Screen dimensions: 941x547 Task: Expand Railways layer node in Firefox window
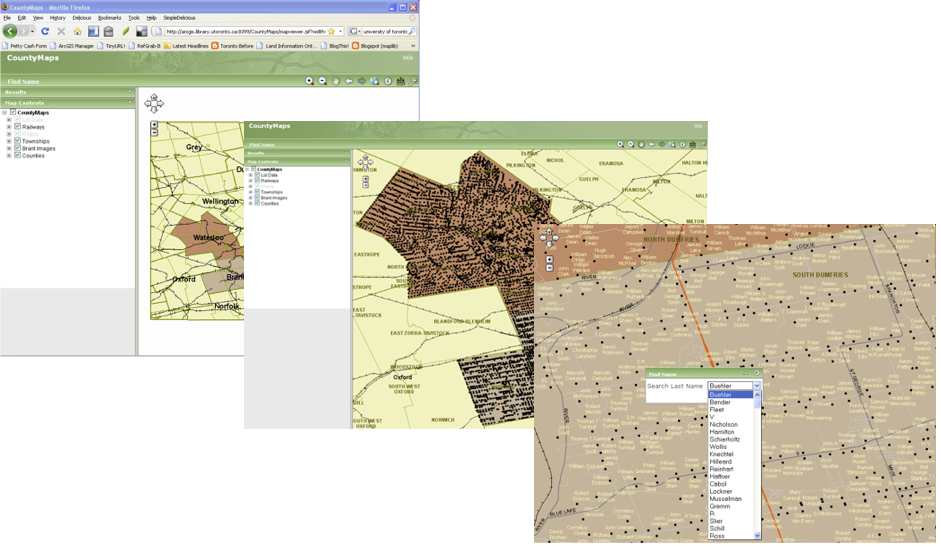pyautogui.click(x=9, y=127)
